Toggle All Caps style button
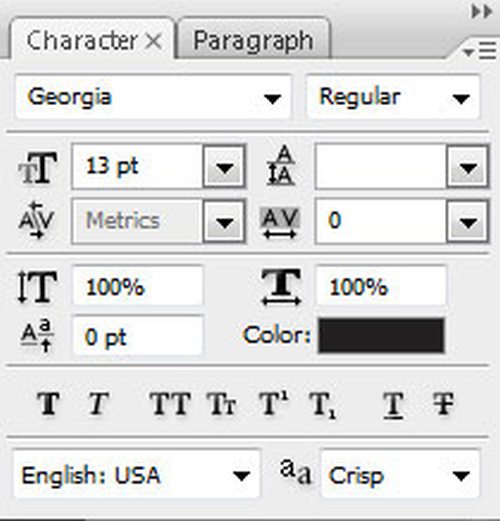Viewport: 500px width, 521px height. tap(170, 403)
